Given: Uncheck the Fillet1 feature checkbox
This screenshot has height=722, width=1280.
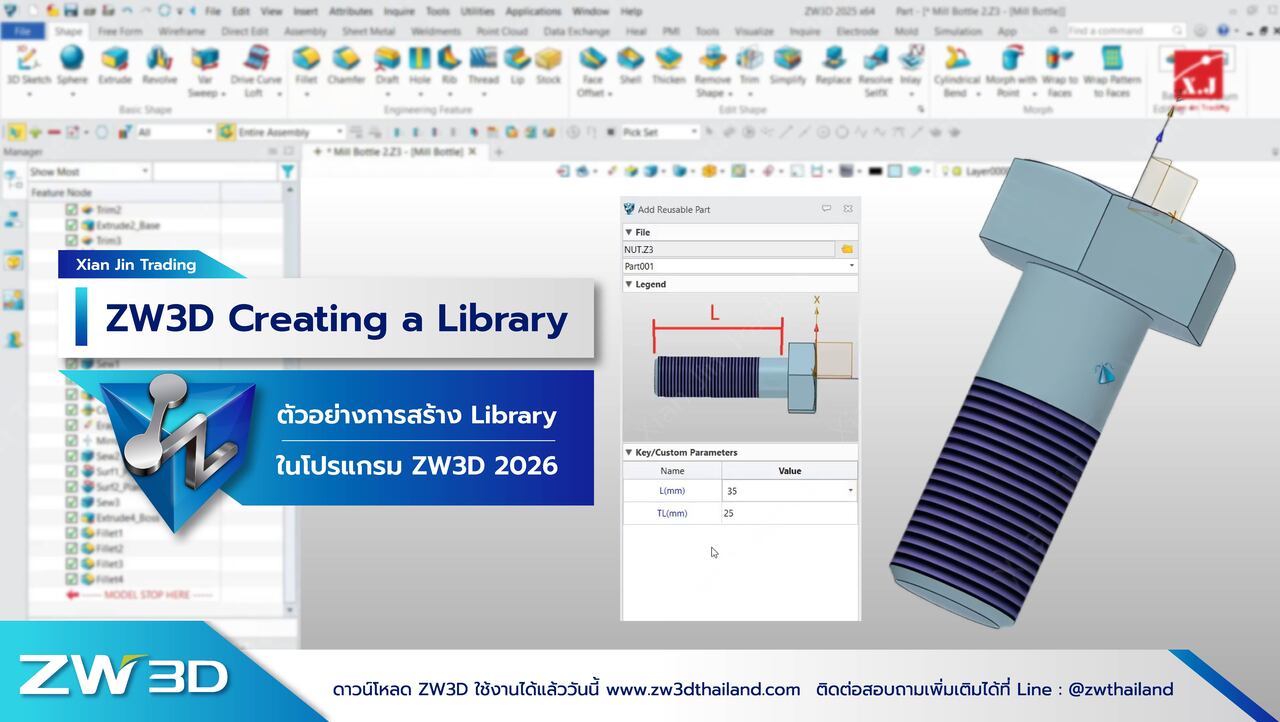Looking at the screenshot, I should (71, 534).
